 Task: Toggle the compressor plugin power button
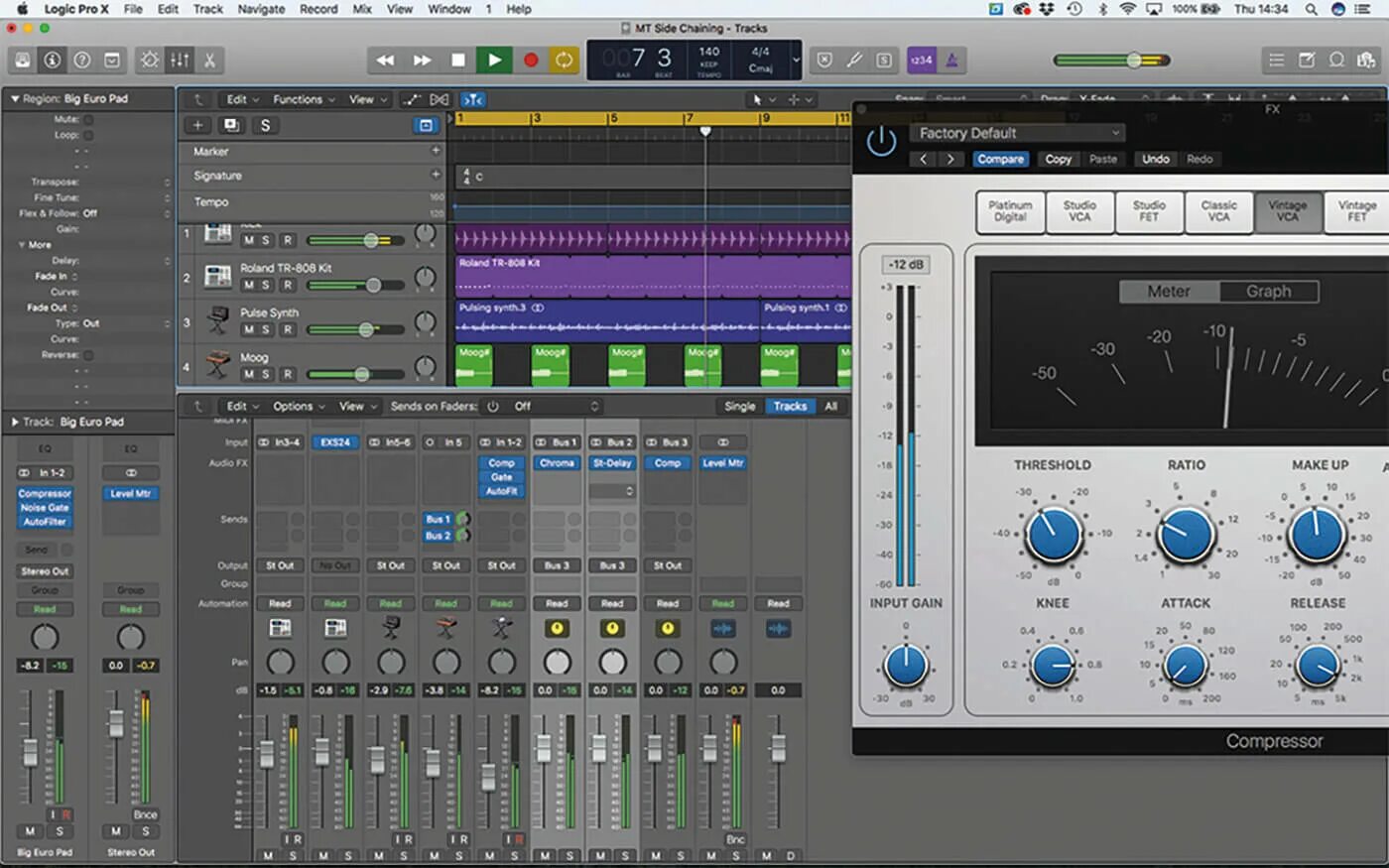[x=881, y=142]
